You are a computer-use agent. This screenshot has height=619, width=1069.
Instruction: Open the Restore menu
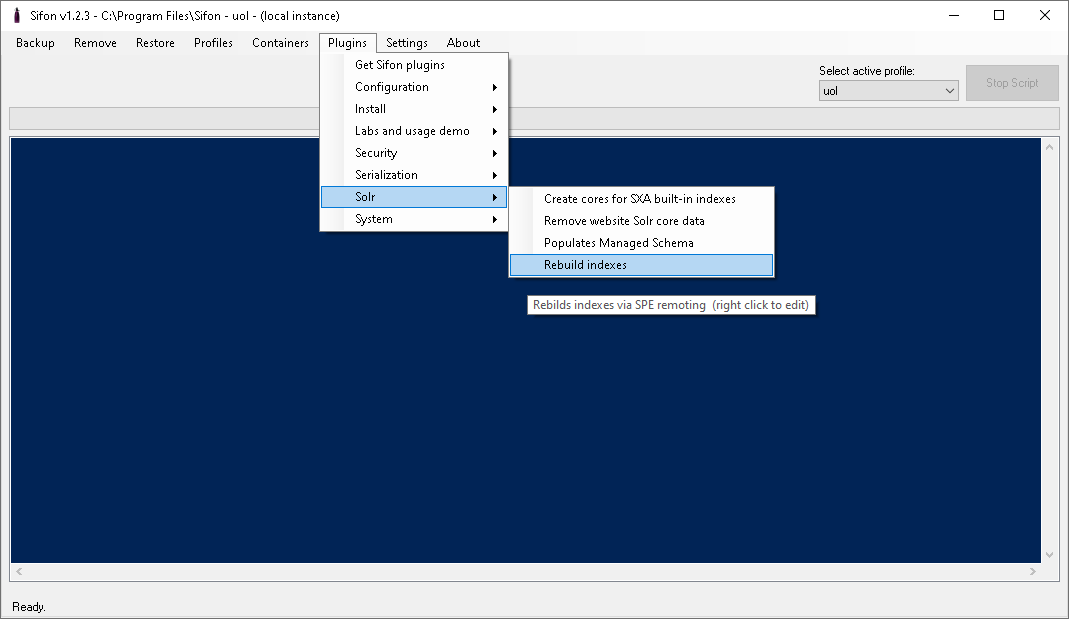tap(155, 43)
